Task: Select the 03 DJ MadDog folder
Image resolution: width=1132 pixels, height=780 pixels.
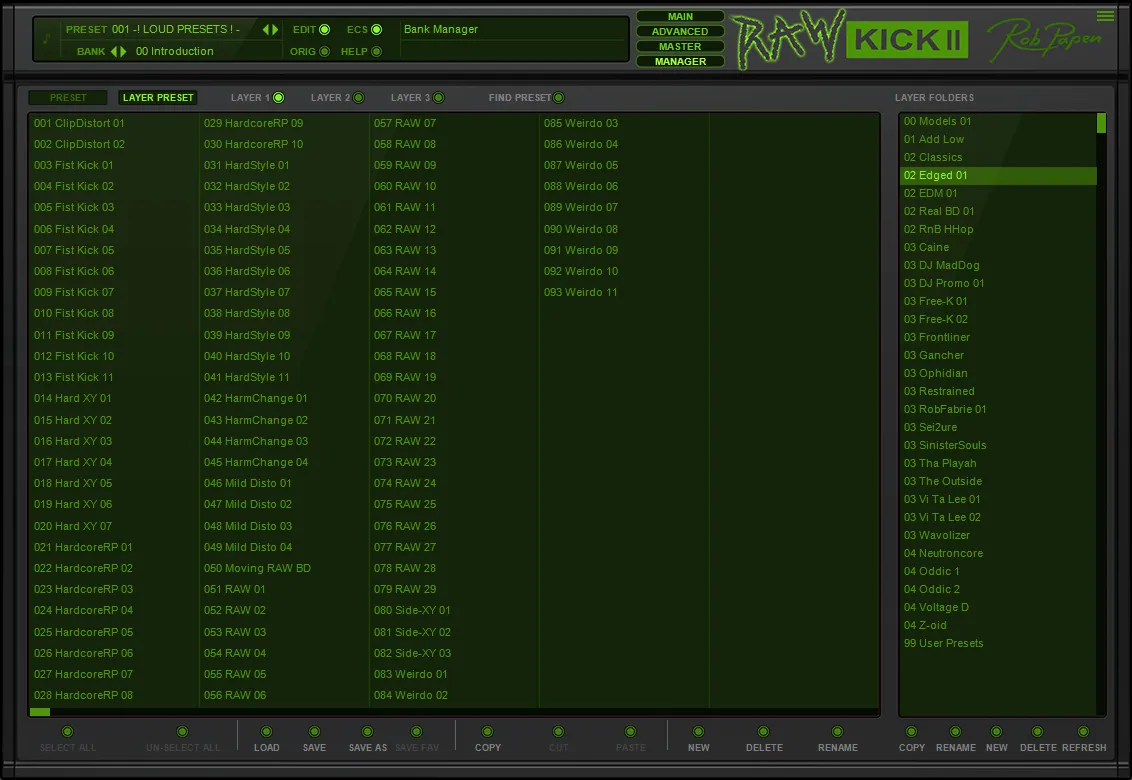Action: (998, 265)
